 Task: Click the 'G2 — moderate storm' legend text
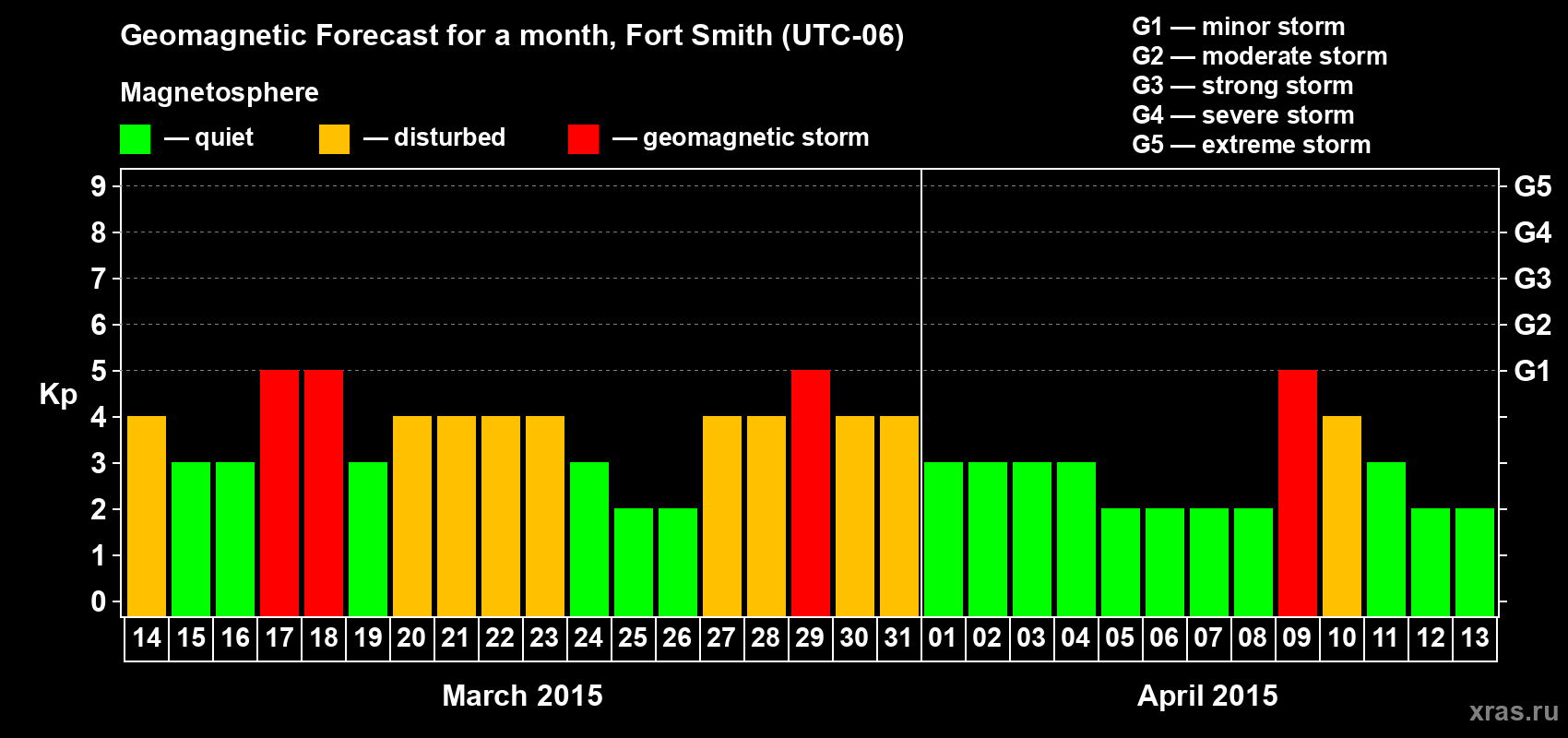1260,56
